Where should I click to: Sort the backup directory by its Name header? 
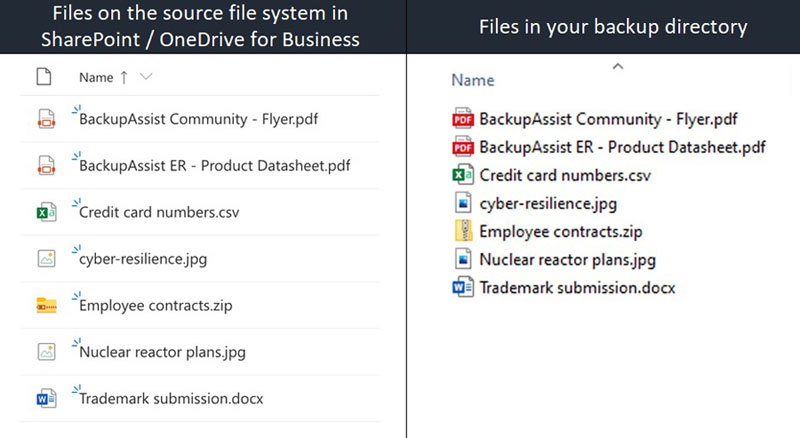click(x=473, y=80)
